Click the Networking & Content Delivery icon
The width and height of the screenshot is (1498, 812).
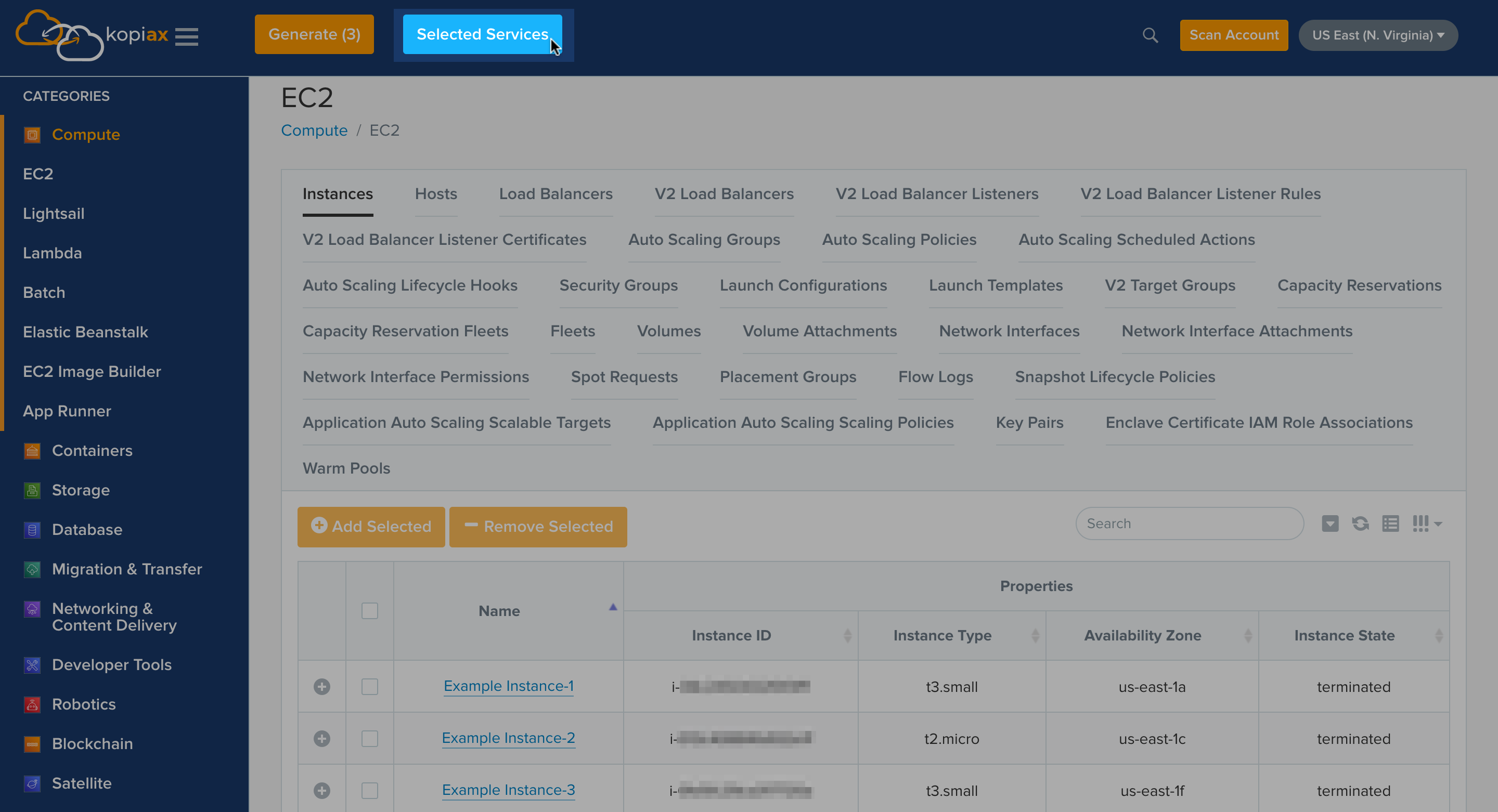coord(32,609)
